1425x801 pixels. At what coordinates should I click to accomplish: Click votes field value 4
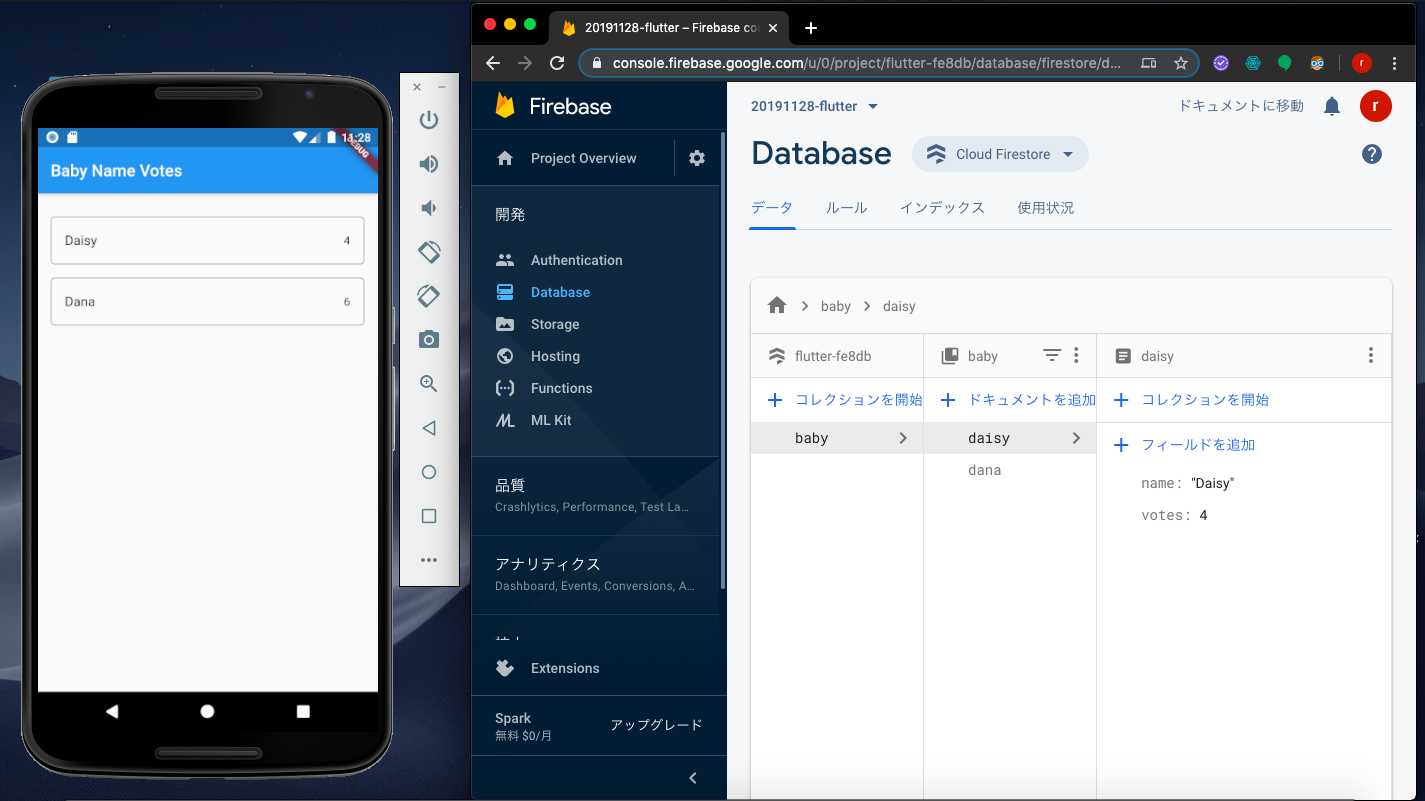(1203, 516)
